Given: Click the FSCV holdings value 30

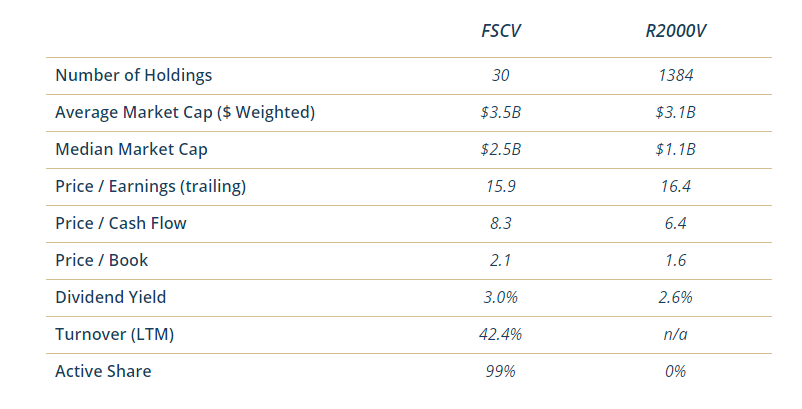Looking at the screenshot, I should coord(501,75).
